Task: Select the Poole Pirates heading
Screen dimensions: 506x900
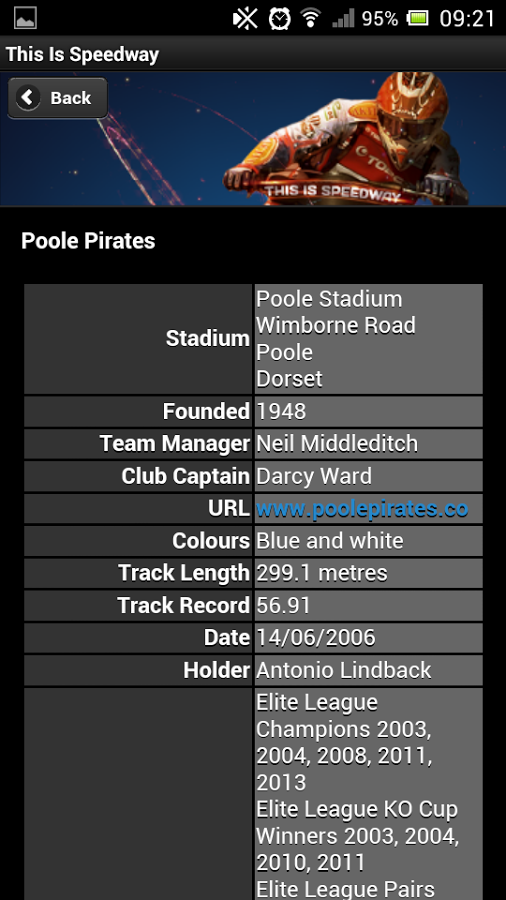Action: pos(88,241)
